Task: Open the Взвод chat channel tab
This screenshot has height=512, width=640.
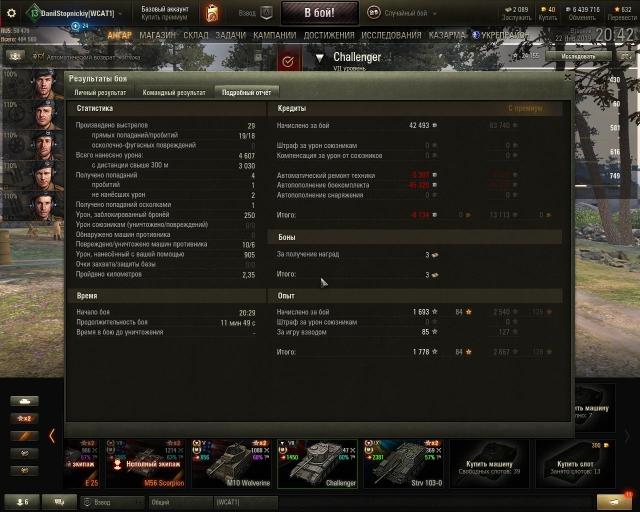Action: [113, 502]
